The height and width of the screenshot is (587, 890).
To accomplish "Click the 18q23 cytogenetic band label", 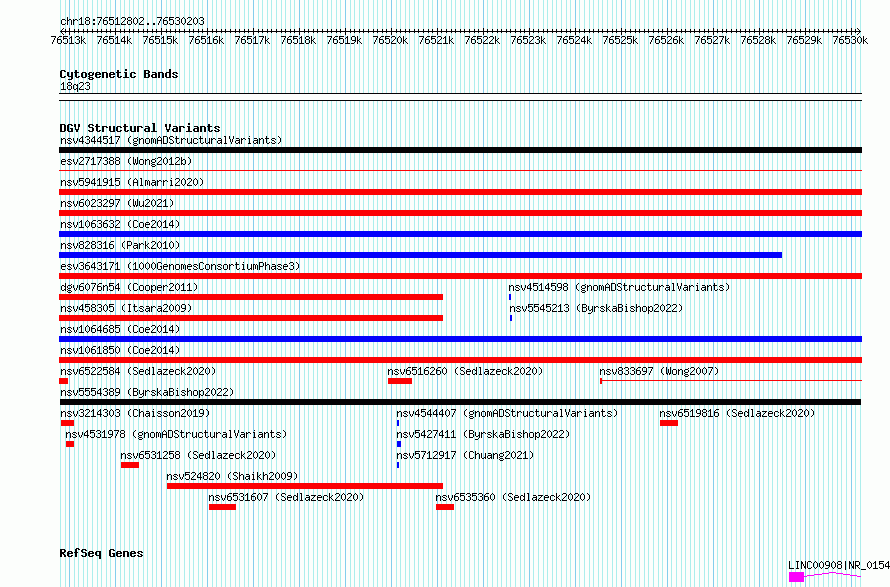I will [x=75, y=87].
